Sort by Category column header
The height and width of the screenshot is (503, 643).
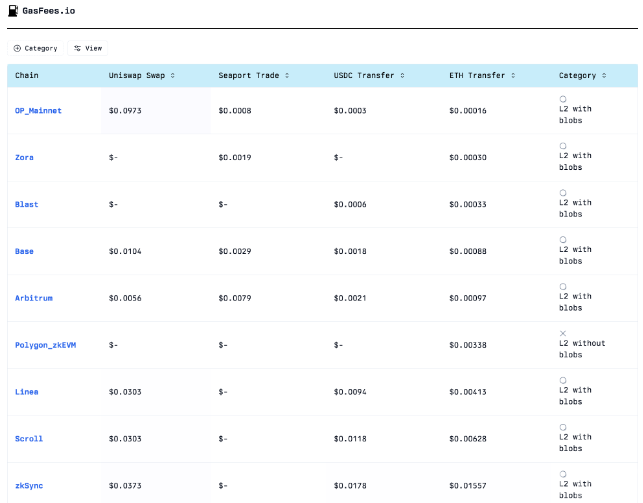tap(581, 75)
